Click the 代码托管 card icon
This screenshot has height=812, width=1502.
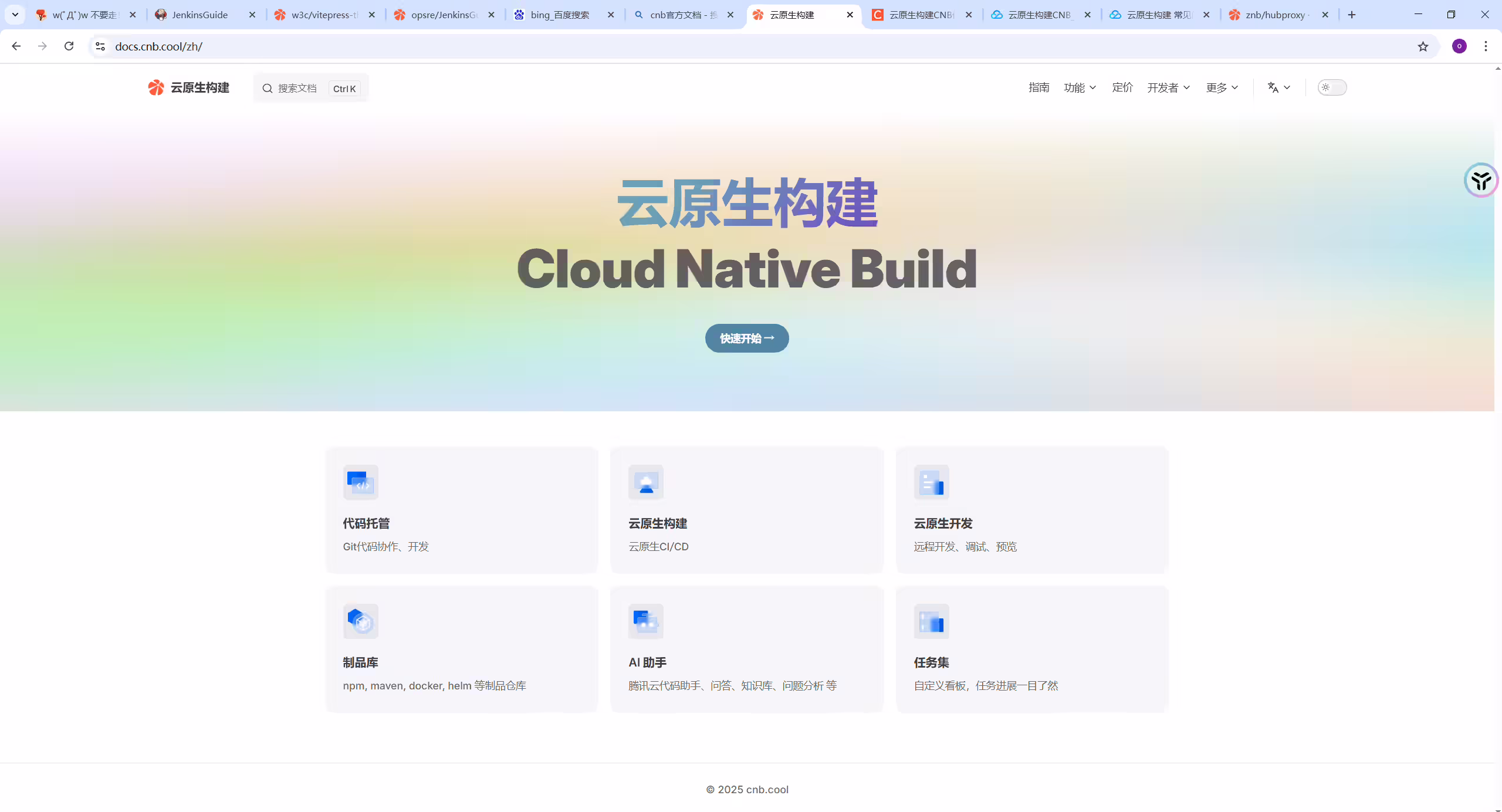point(361,482)
